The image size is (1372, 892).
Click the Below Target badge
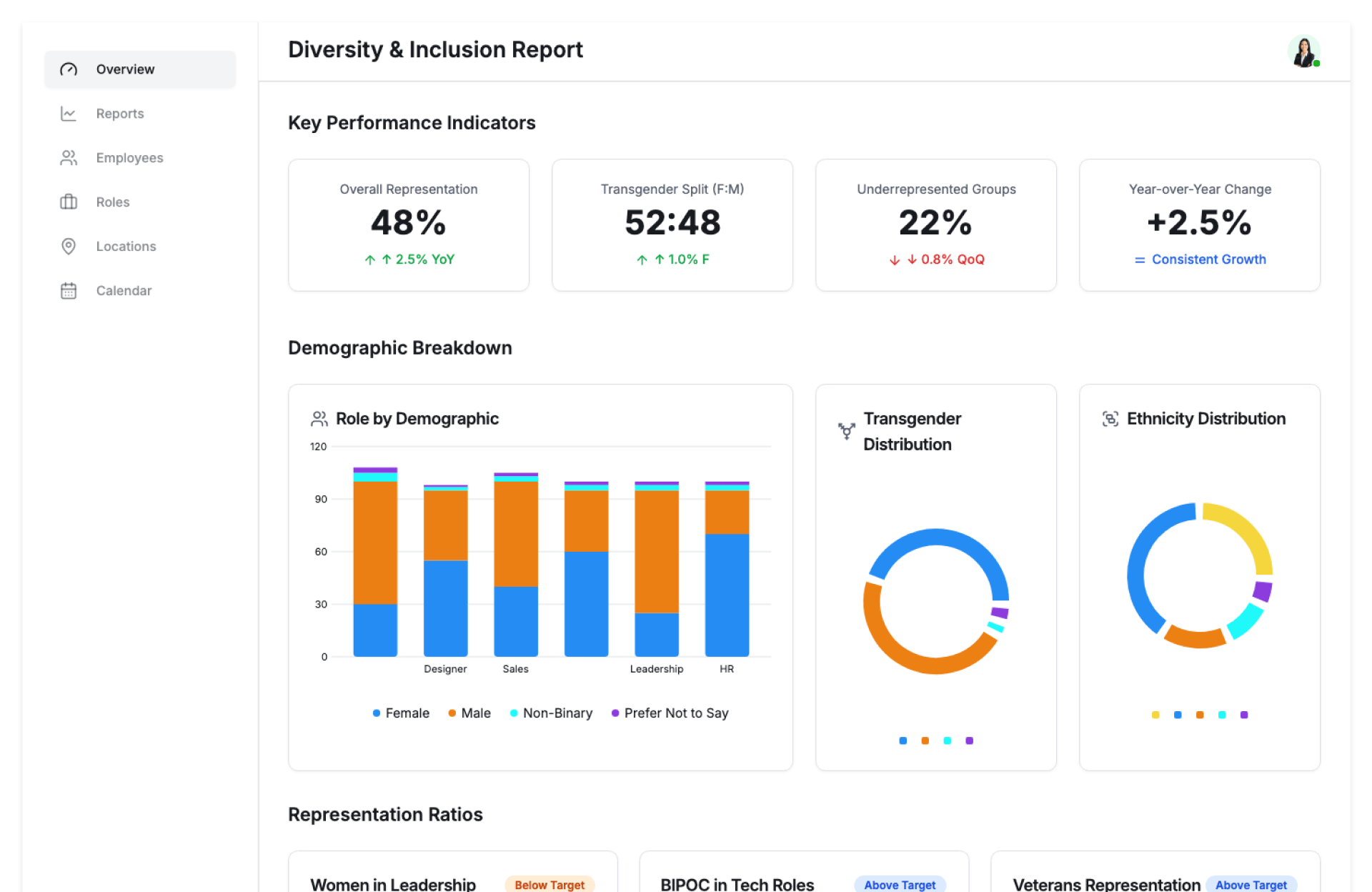pyautogui.click(x=549, y=884)
